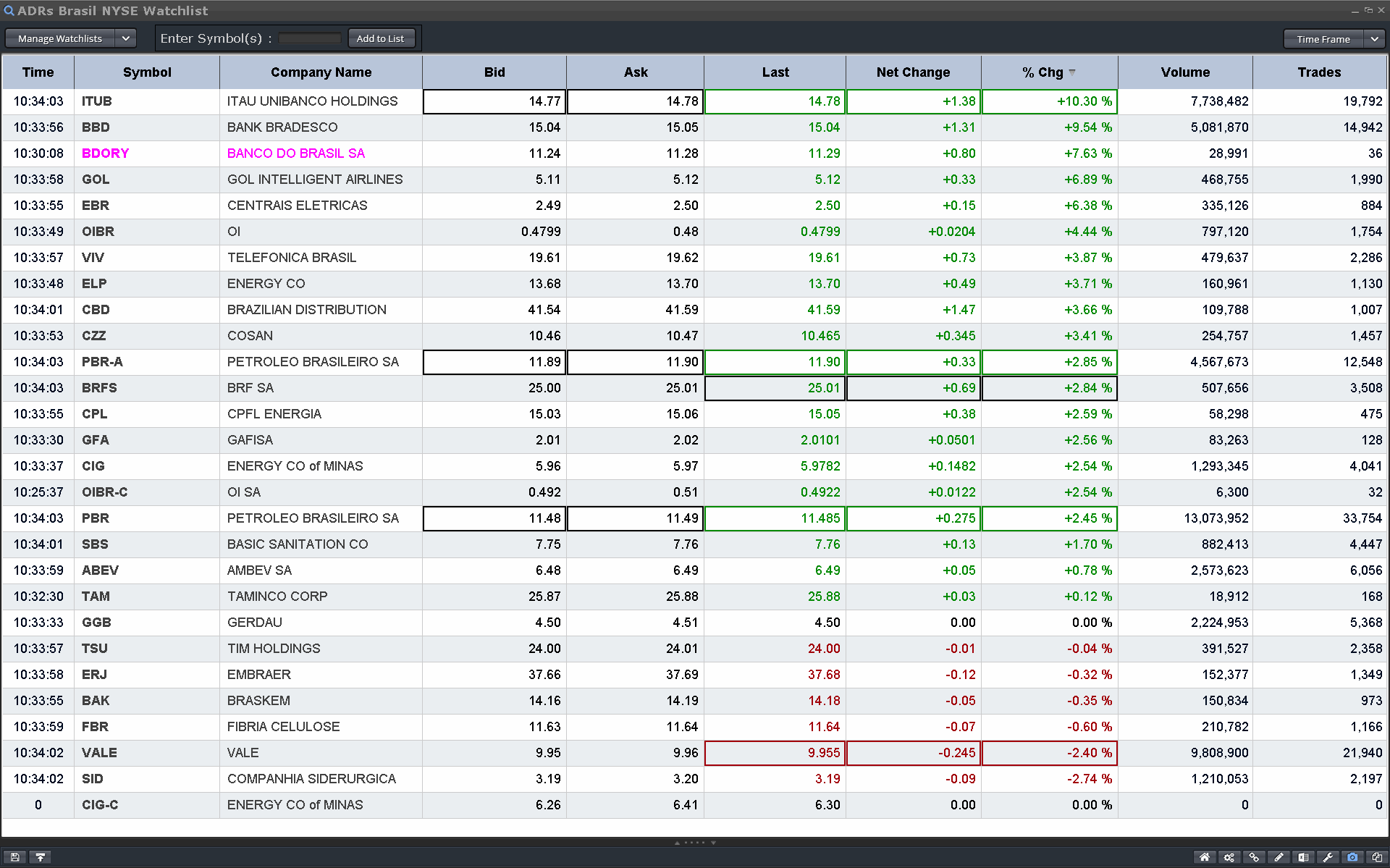Click the % Chg sort arrow header
This screenshot has width=1390, height=868.
1072,72
